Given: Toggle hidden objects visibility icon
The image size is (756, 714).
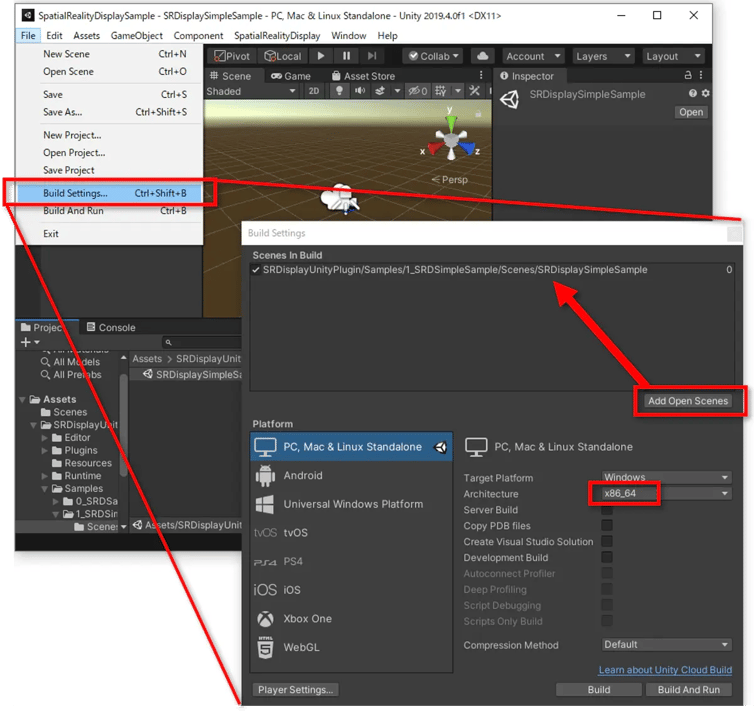Looking at the screenshot, I should tap(417, 91).
